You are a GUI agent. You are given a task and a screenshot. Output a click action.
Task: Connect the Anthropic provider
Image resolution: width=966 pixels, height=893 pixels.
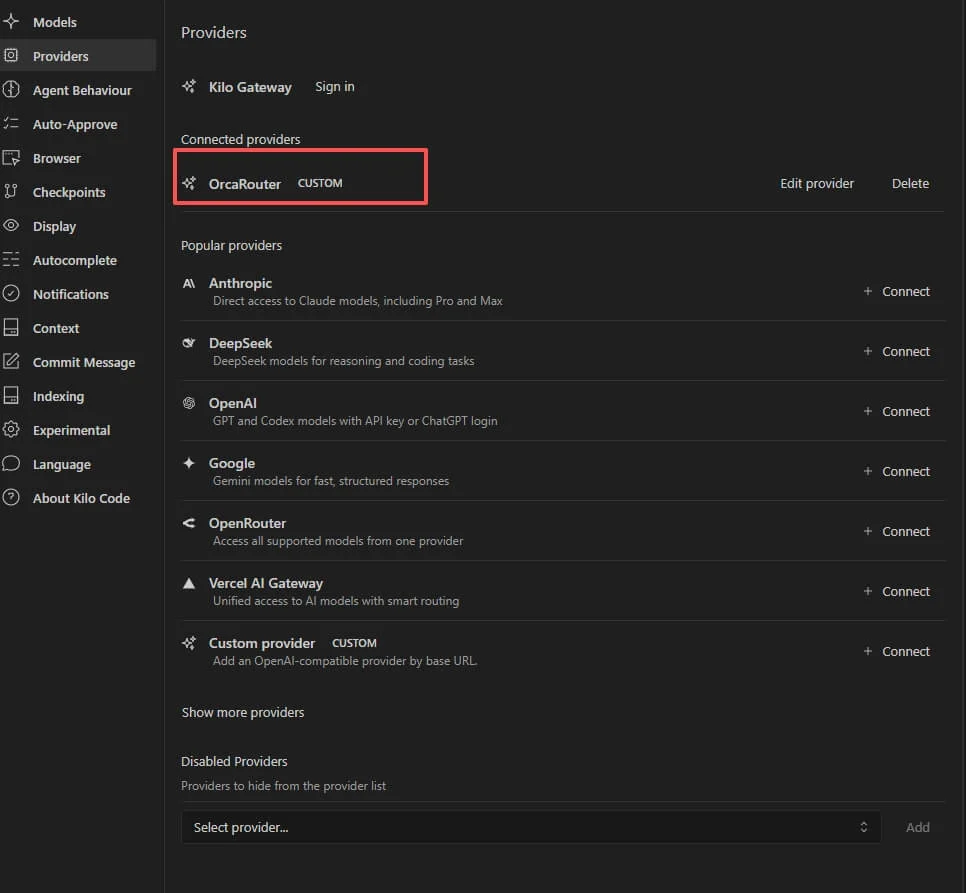click(897, 291)
